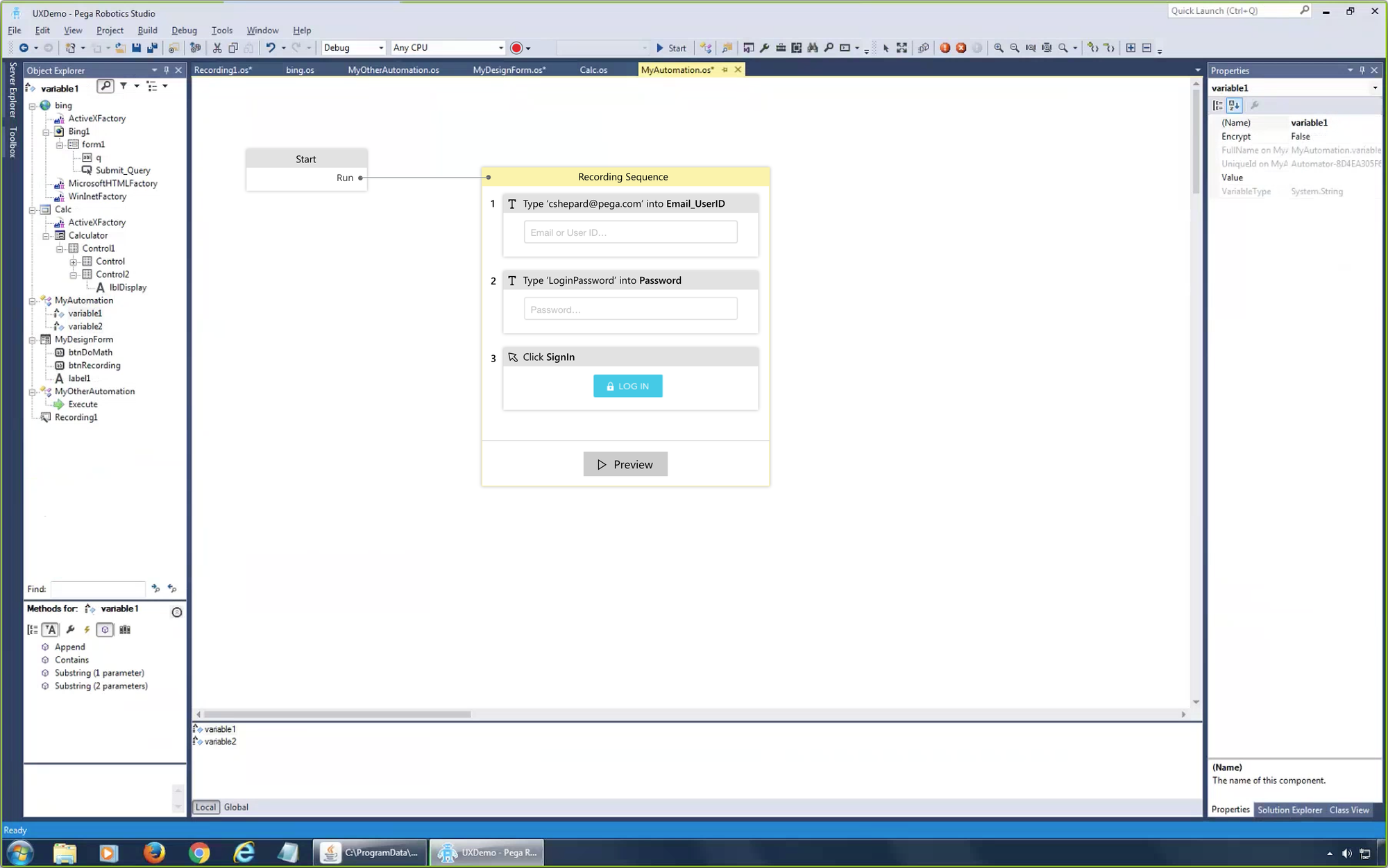The image size is (1388, 868).
Task: Click the Preview button in Recording Sequence
Action: (x=625, y=464)
